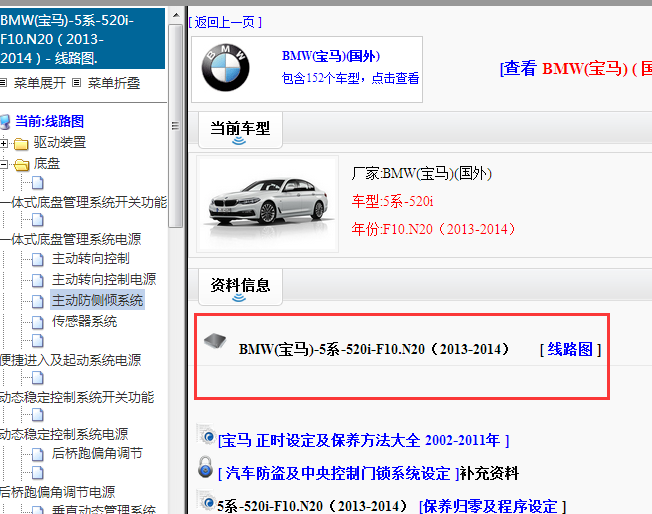Click the gray chip icon in 资料信息

(x=215, y=341)
